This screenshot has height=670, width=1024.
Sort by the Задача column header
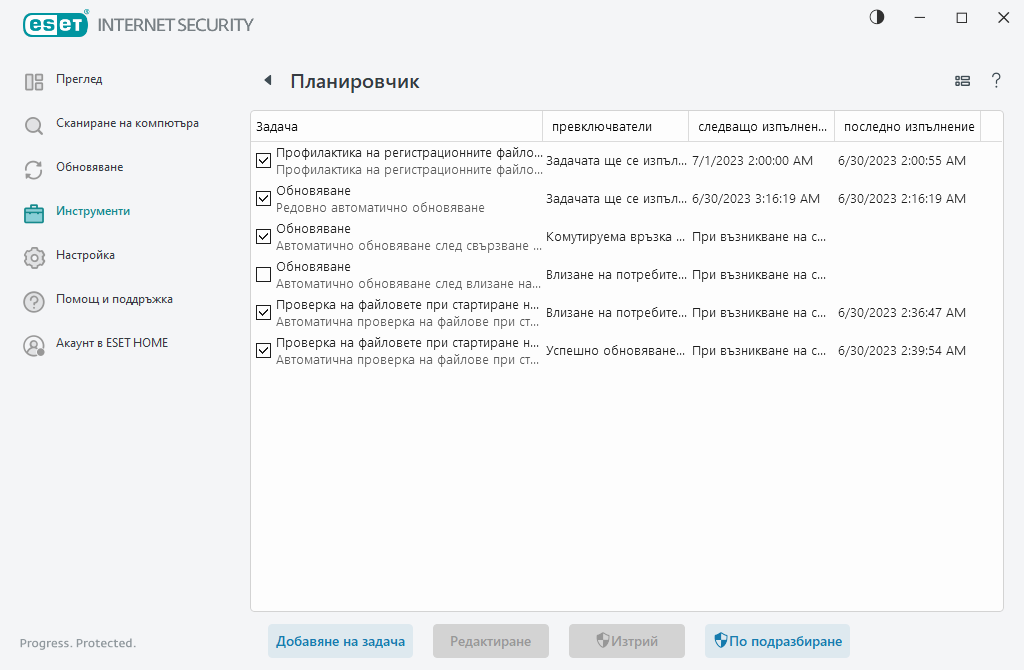(396, 127)
